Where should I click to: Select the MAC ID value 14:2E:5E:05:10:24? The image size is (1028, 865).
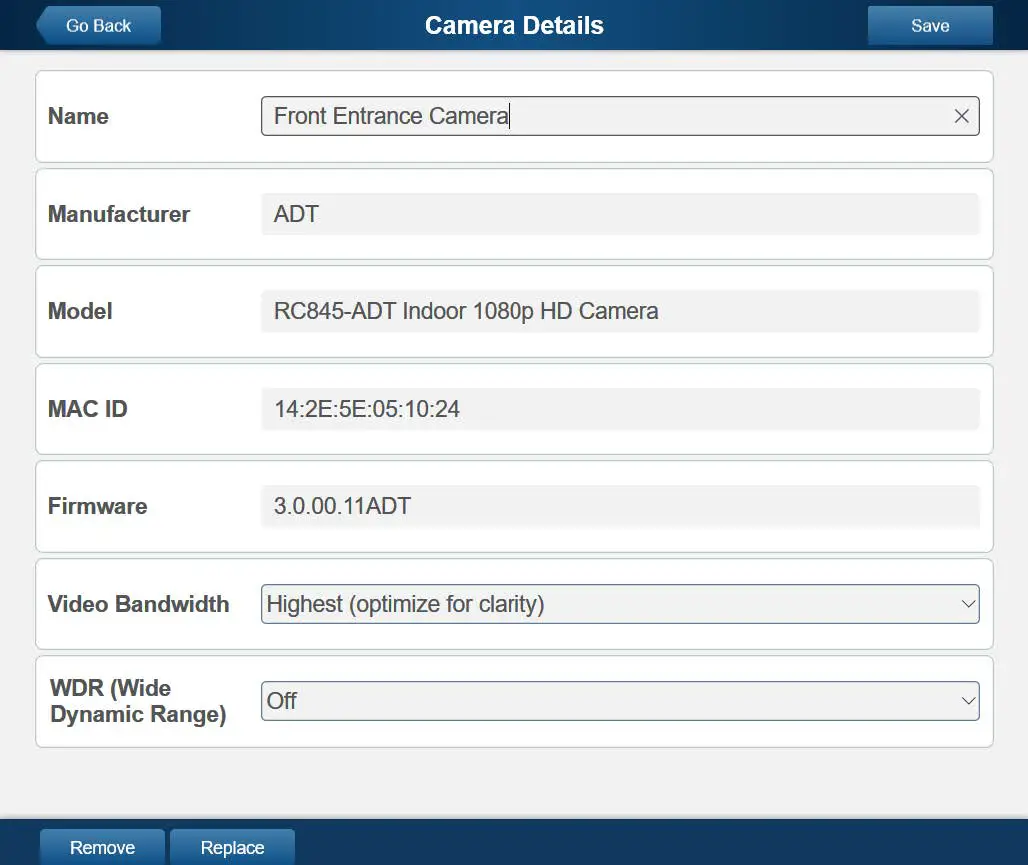(x=620, y=409)
